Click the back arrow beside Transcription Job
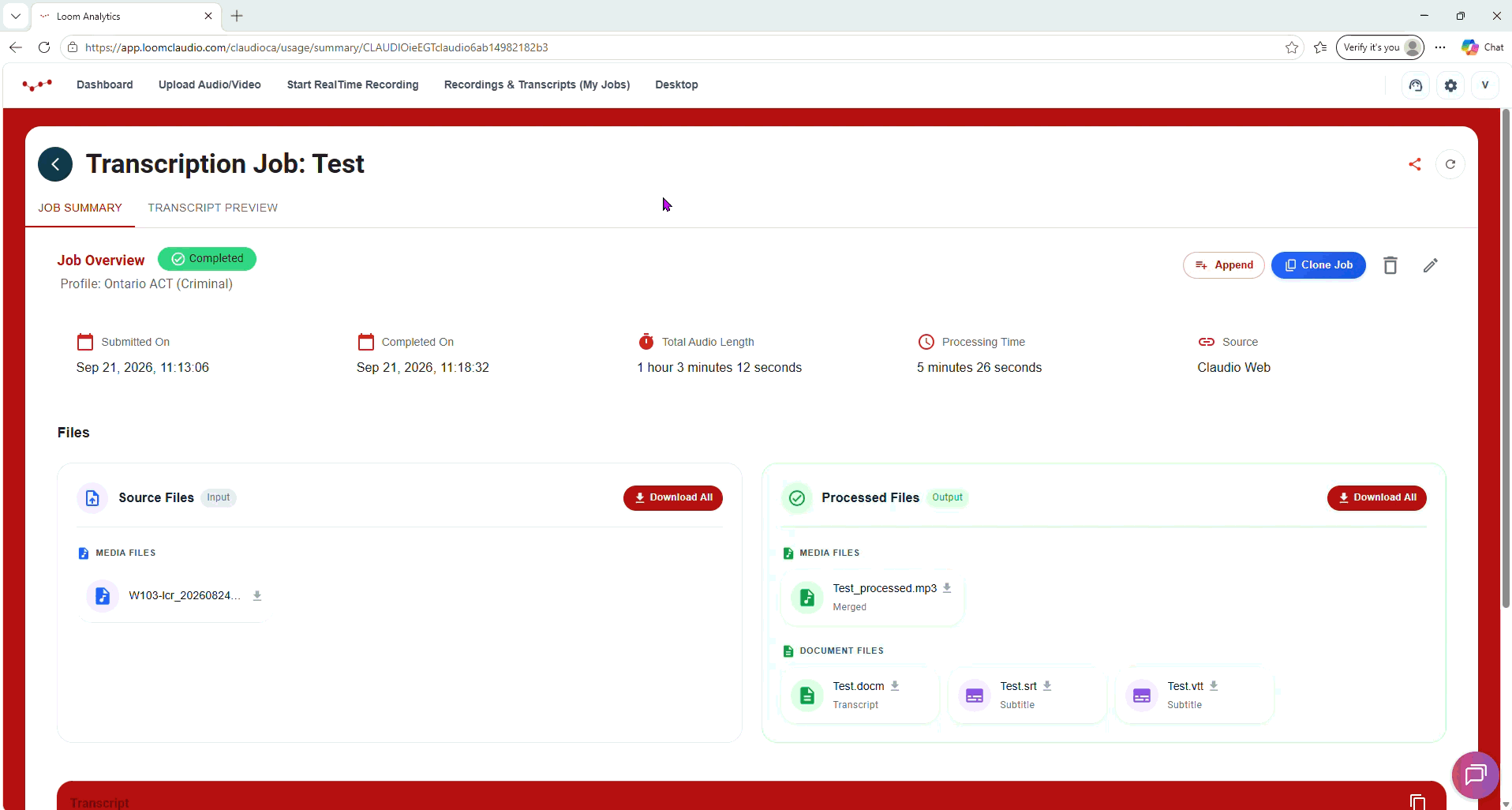The height and width of the screenshot is (810, 1512). pos(55,164)
